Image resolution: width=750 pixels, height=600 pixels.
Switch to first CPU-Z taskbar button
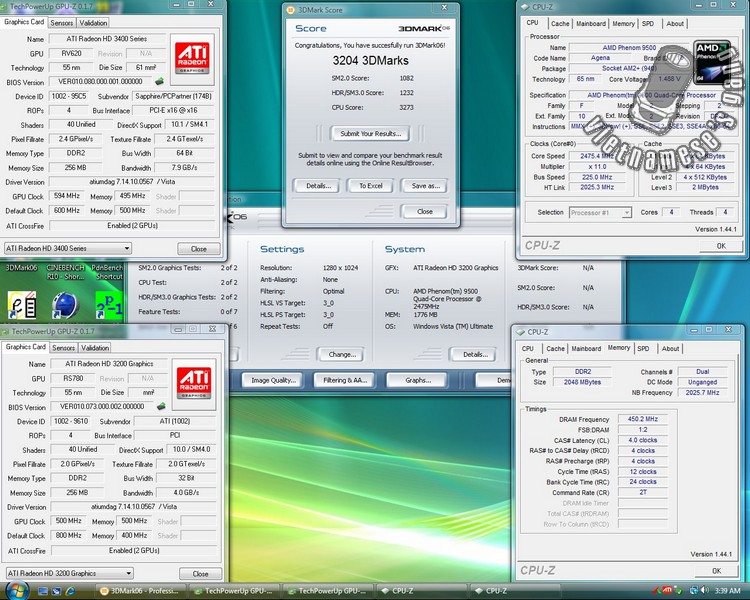coord(421,591)
